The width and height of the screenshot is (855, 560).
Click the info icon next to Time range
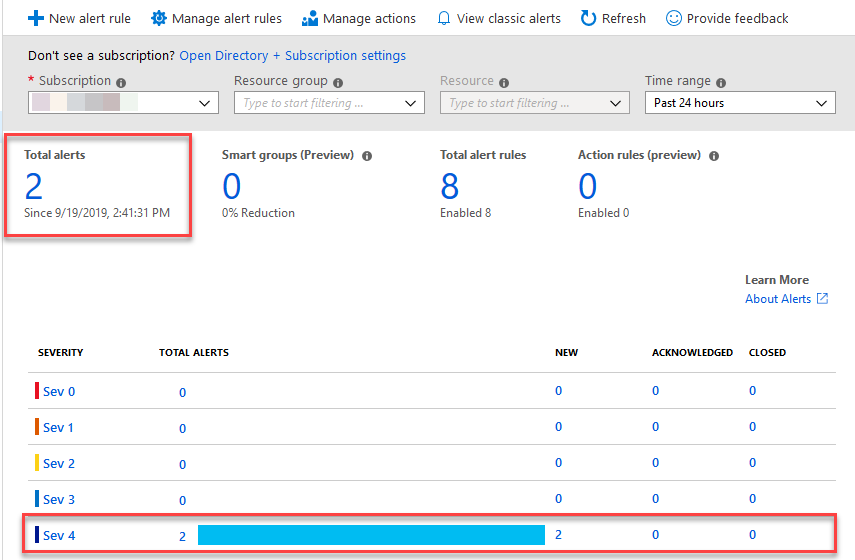coord(721,82)
